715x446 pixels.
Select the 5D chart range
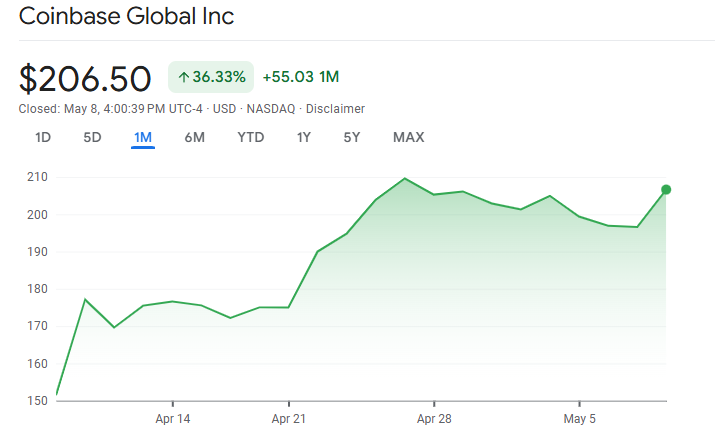click(92, 137)
